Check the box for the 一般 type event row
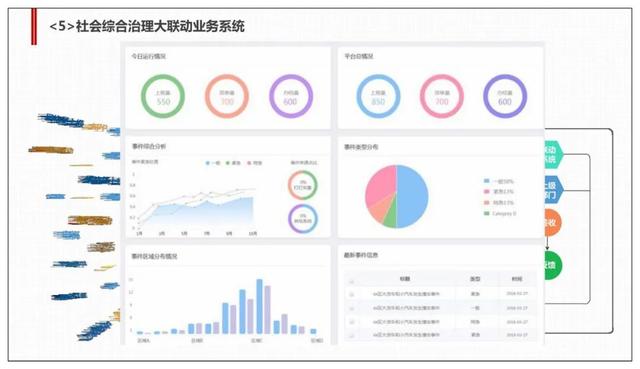This screenshot has height=369, width=640. [352, 308]
